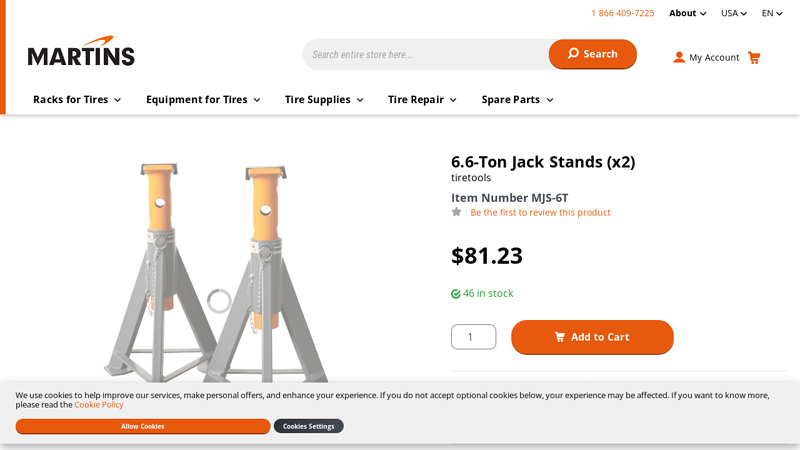Open the shopping cart icon
800x450 pixels.
754,57
